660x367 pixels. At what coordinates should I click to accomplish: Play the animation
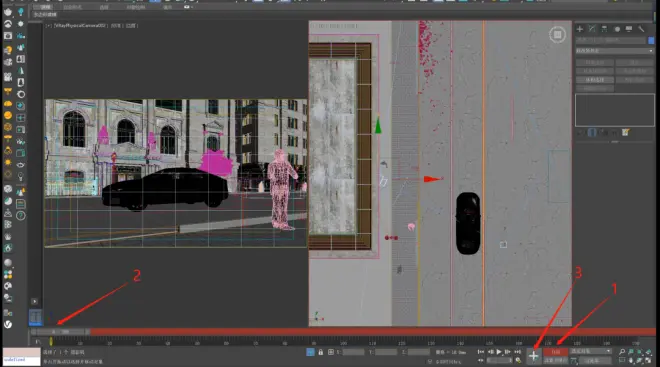tap(499, 352)
